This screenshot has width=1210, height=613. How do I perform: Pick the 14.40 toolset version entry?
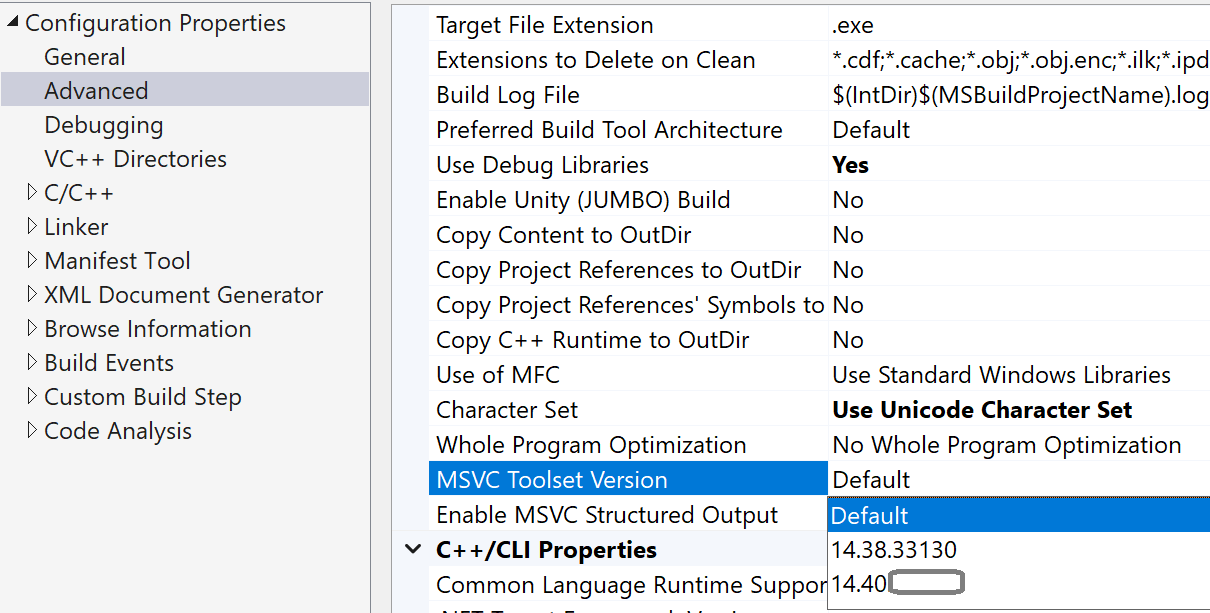pos(860,584)
